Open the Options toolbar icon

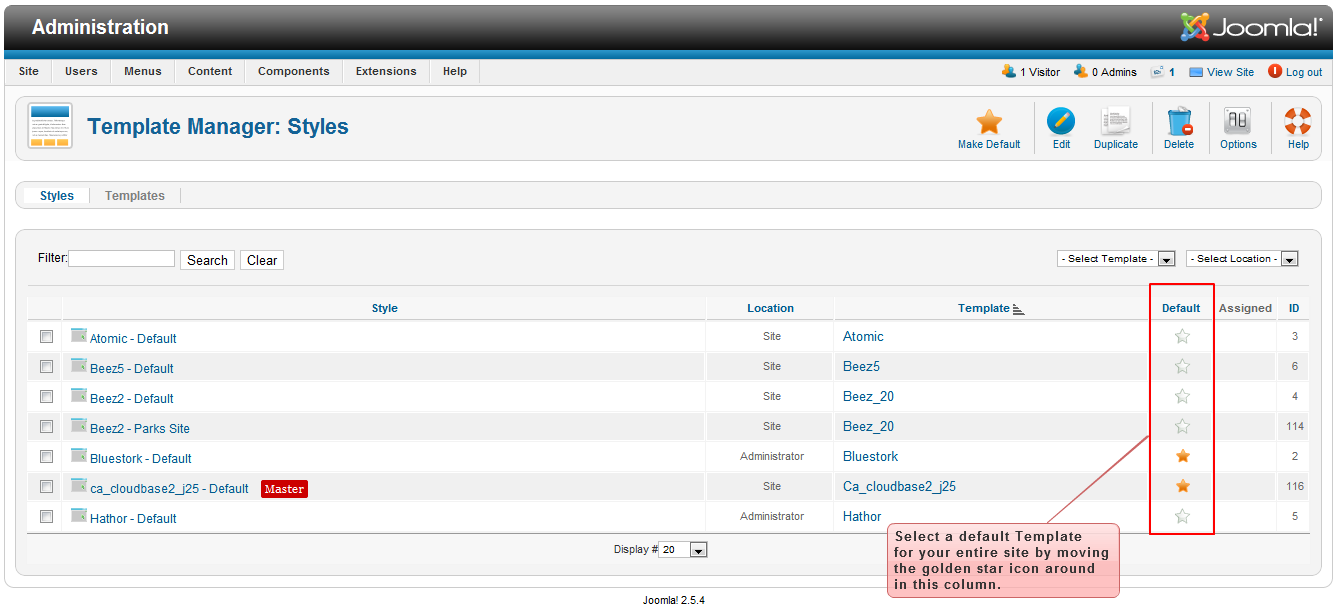(1238, 122)
